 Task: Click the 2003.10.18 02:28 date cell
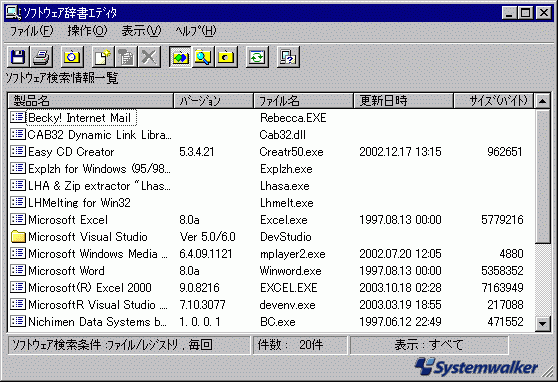(x=400, y=288)
